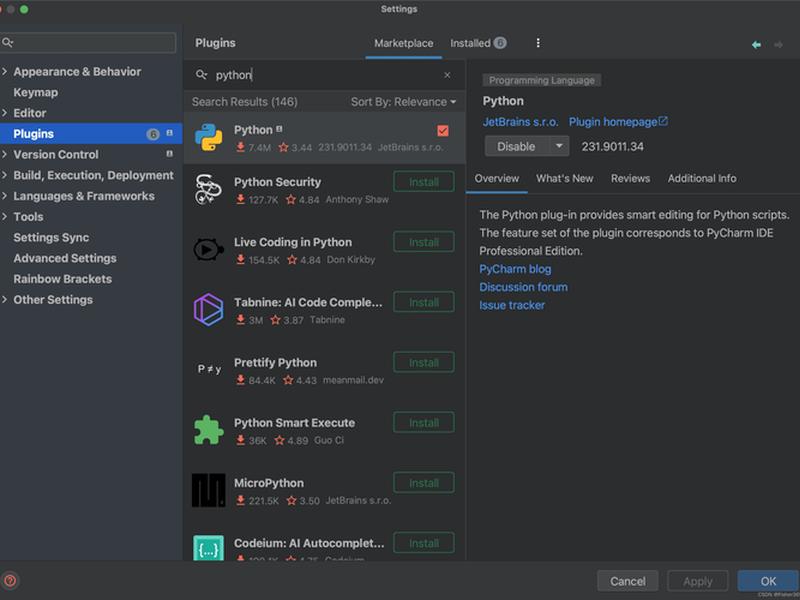Click the Python Smart Execute puzzle icon
This screenshot has height=600, width=800.
pyautogui.click(x=208, y=430)
